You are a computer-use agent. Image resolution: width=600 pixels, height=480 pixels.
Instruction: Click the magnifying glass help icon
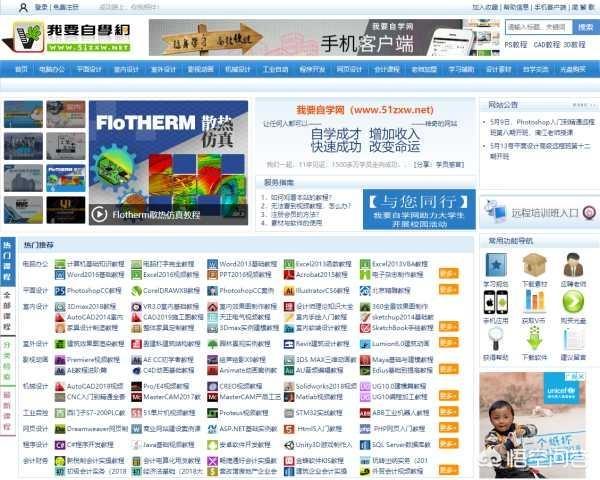point(496,338)
